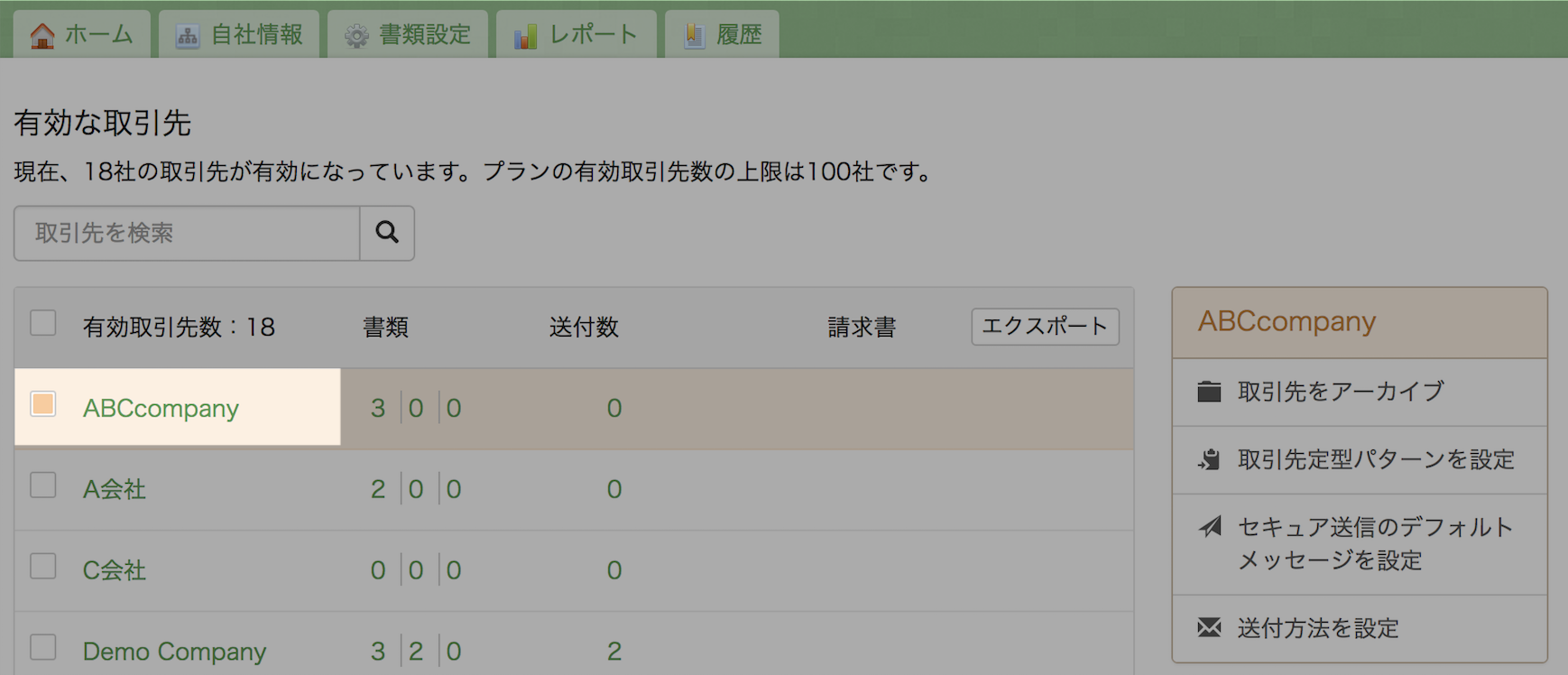The height and width of the screenshot is (675, 1568).
Task: Click the エクスポート button
Action: [x=1046, y=327]
